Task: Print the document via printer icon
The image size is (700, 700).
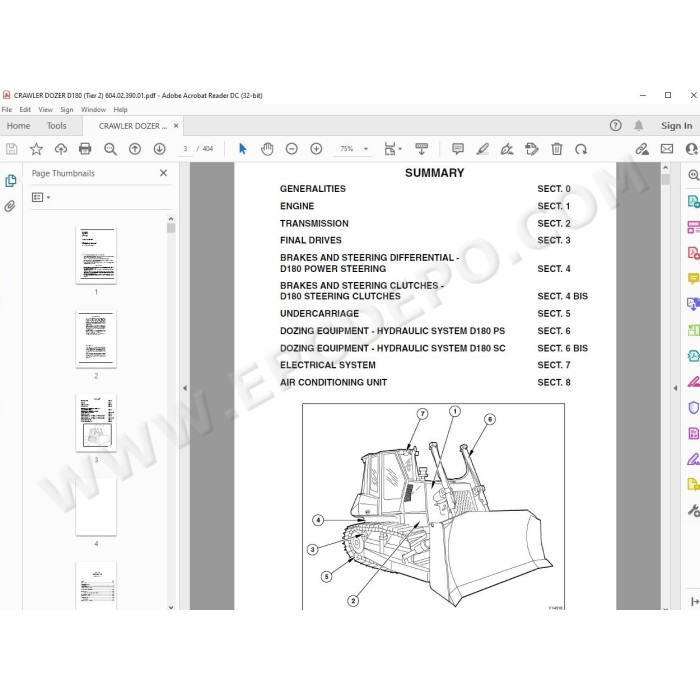Action: pyautogui.click(x=85, y=149)
